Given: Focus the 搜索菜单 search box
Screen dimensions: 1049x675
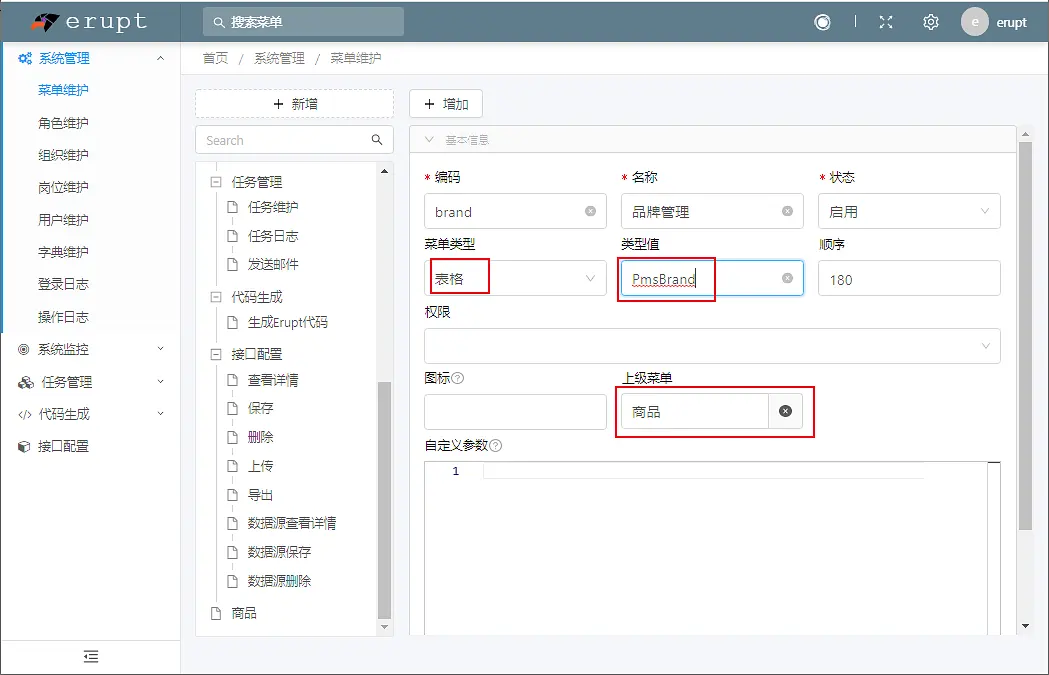Looking at the screenshot, I should (x=303, y=22).
